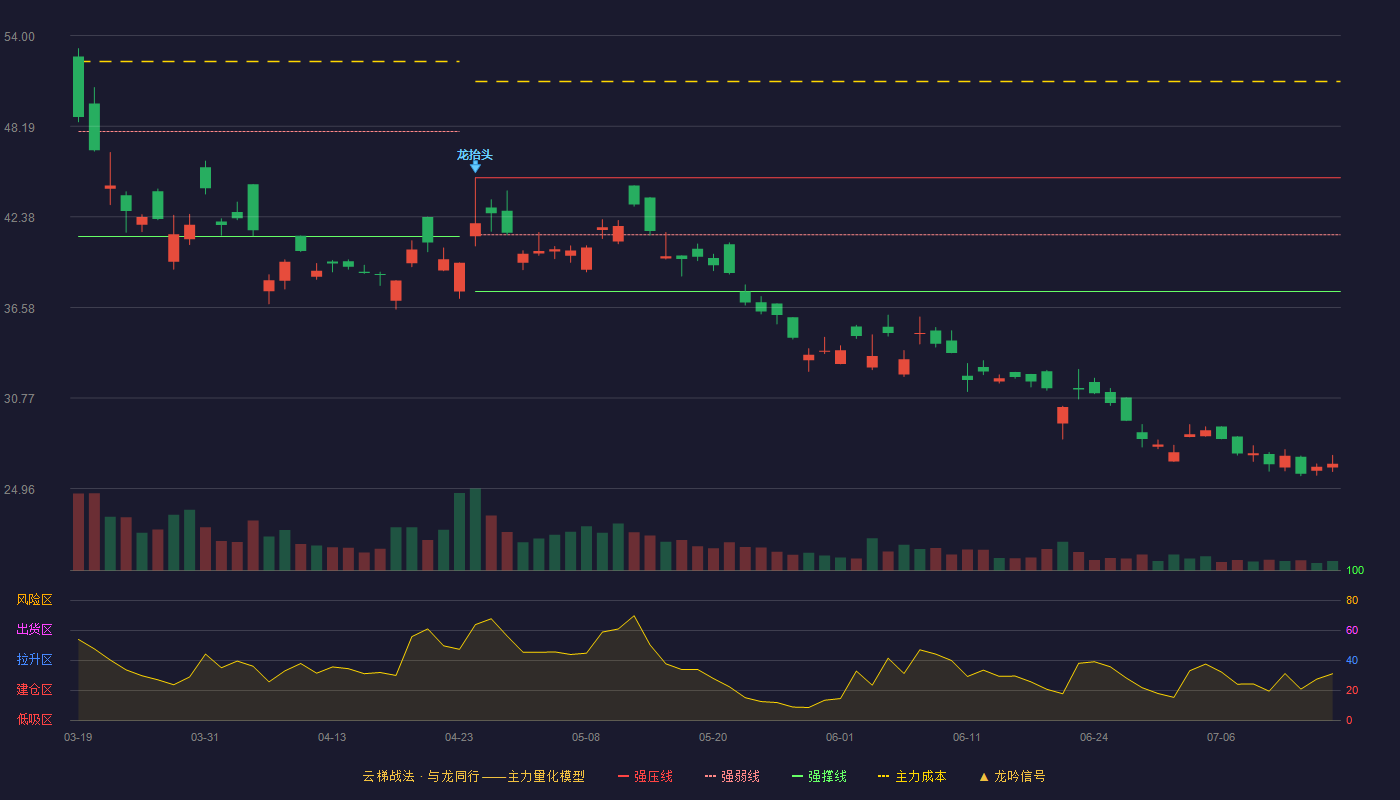Click the 60 indicator scale value
This screenshot has height=800, width=1400.
tap(1352, 630)
